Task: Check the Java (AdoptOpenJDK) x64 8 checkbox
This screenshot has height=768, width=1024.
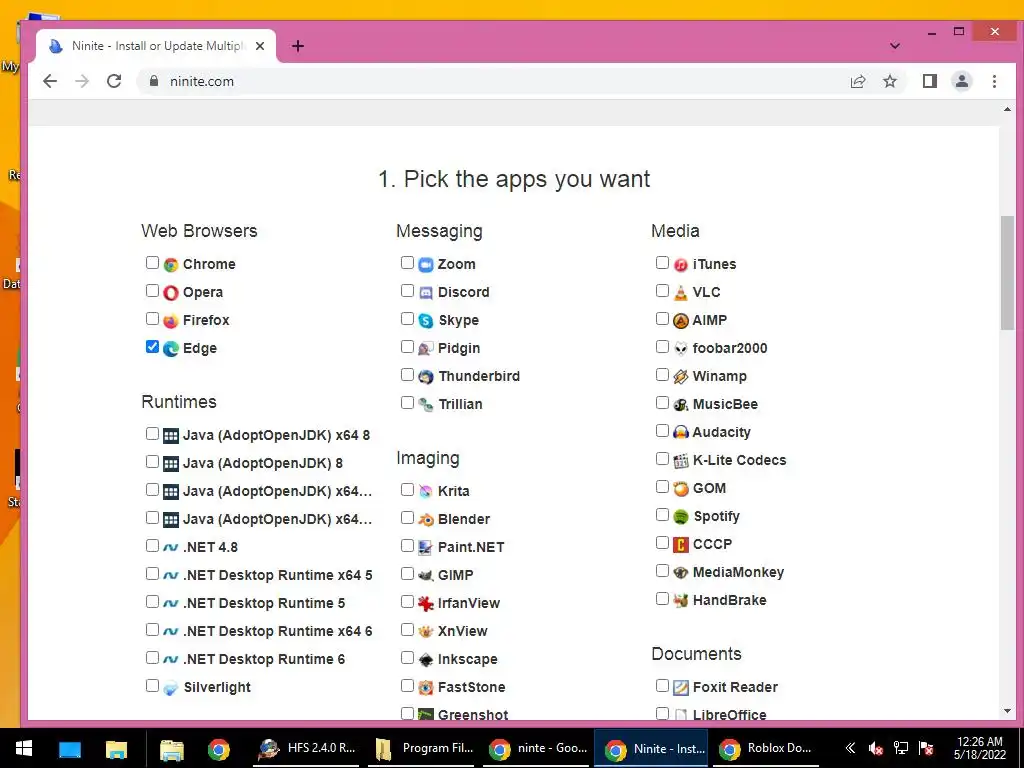Action: coord(152,434)
